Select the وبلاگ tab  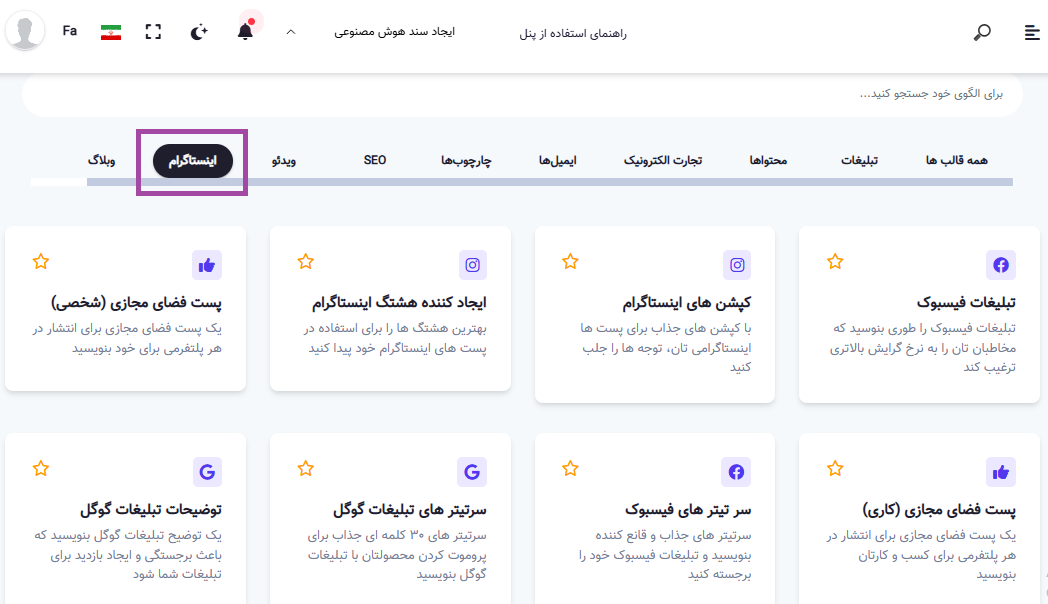[x=102, y=160]
